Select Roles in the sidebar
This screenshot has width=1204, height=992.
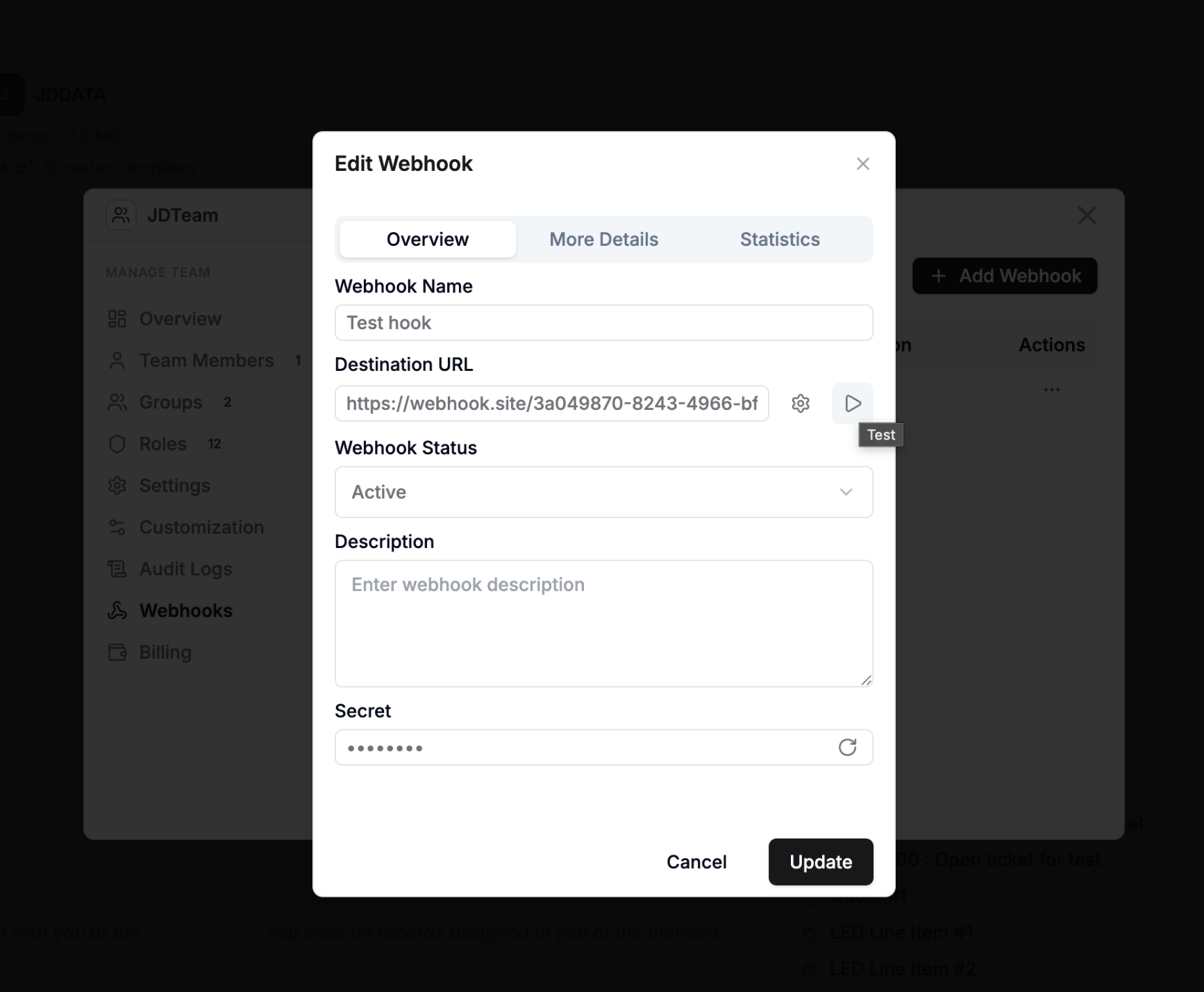point(162,444)
